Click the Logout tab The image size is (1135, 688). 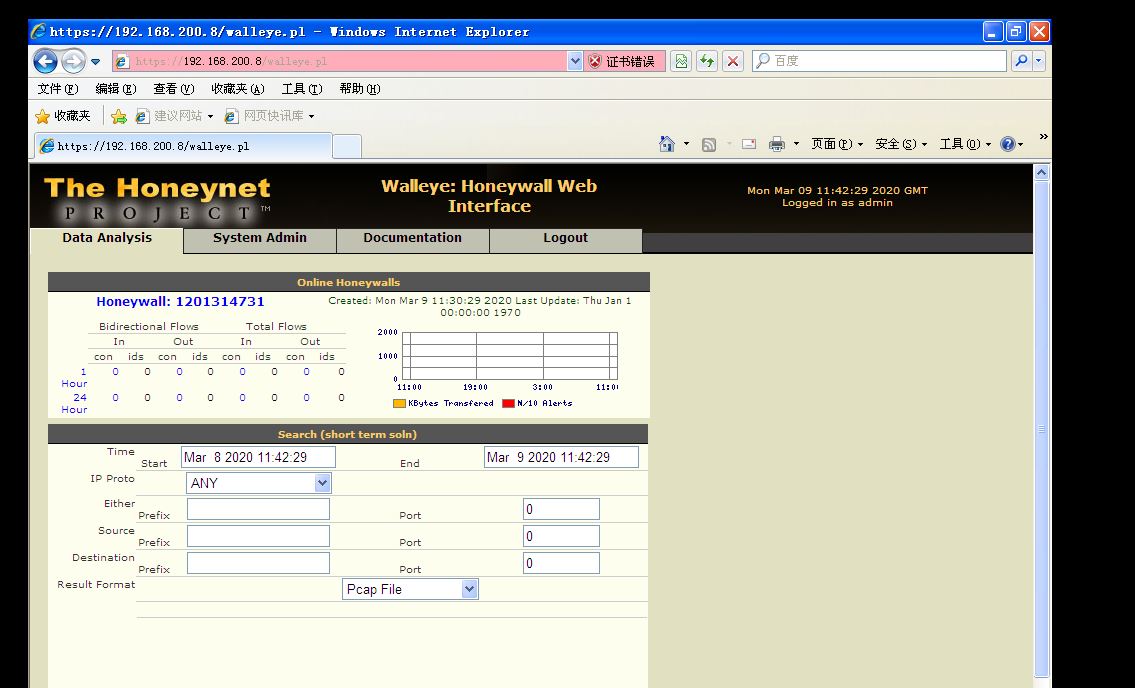565,238
